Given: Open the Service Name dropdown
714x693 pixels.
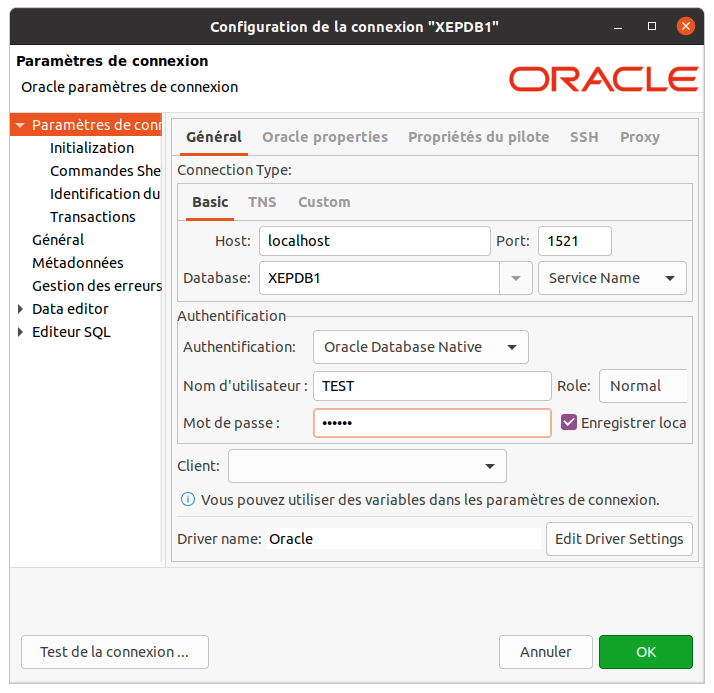Looking at the screenshot, I should 611,278.
